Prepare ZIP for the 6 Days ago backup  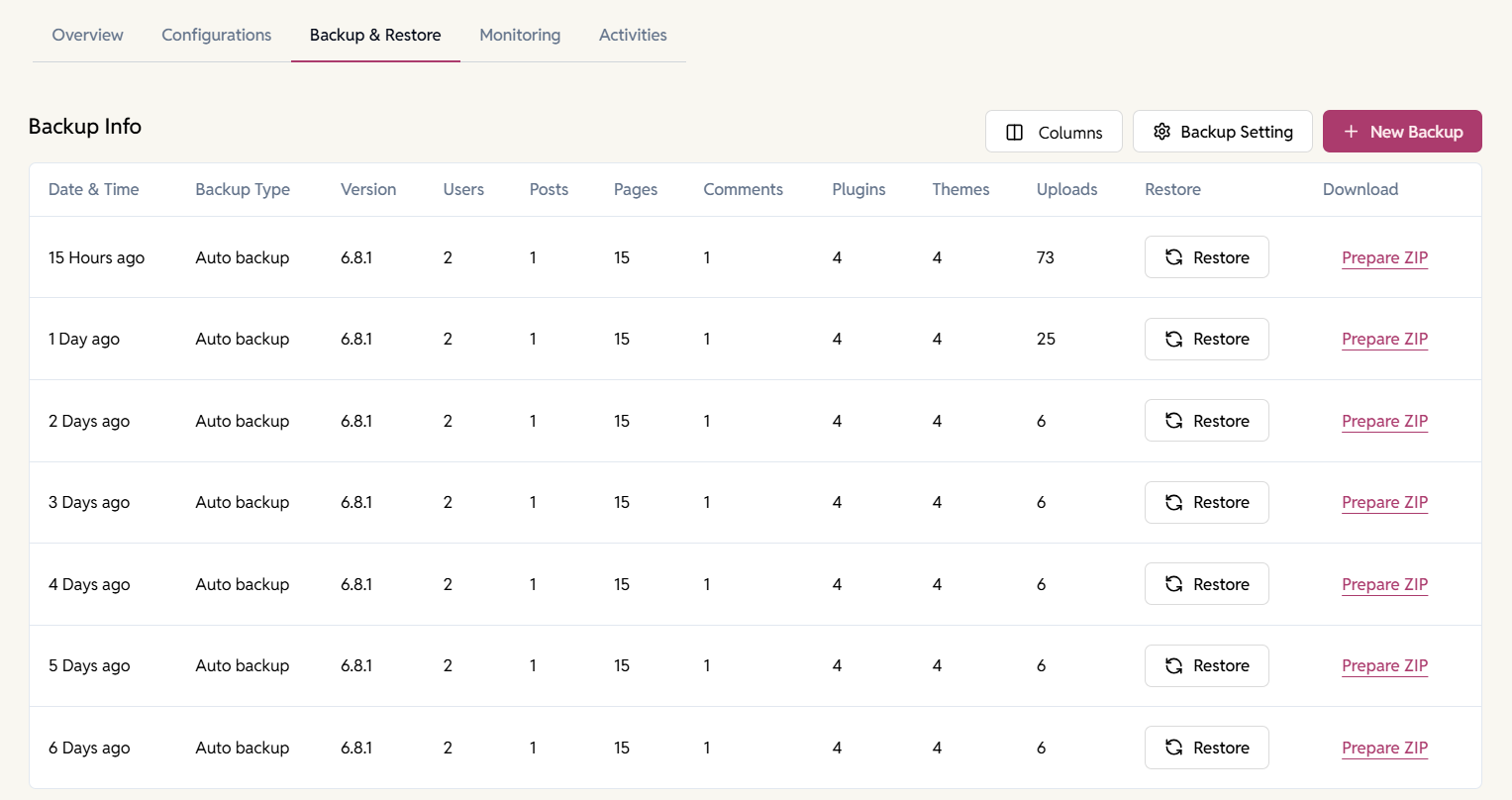1384,748
